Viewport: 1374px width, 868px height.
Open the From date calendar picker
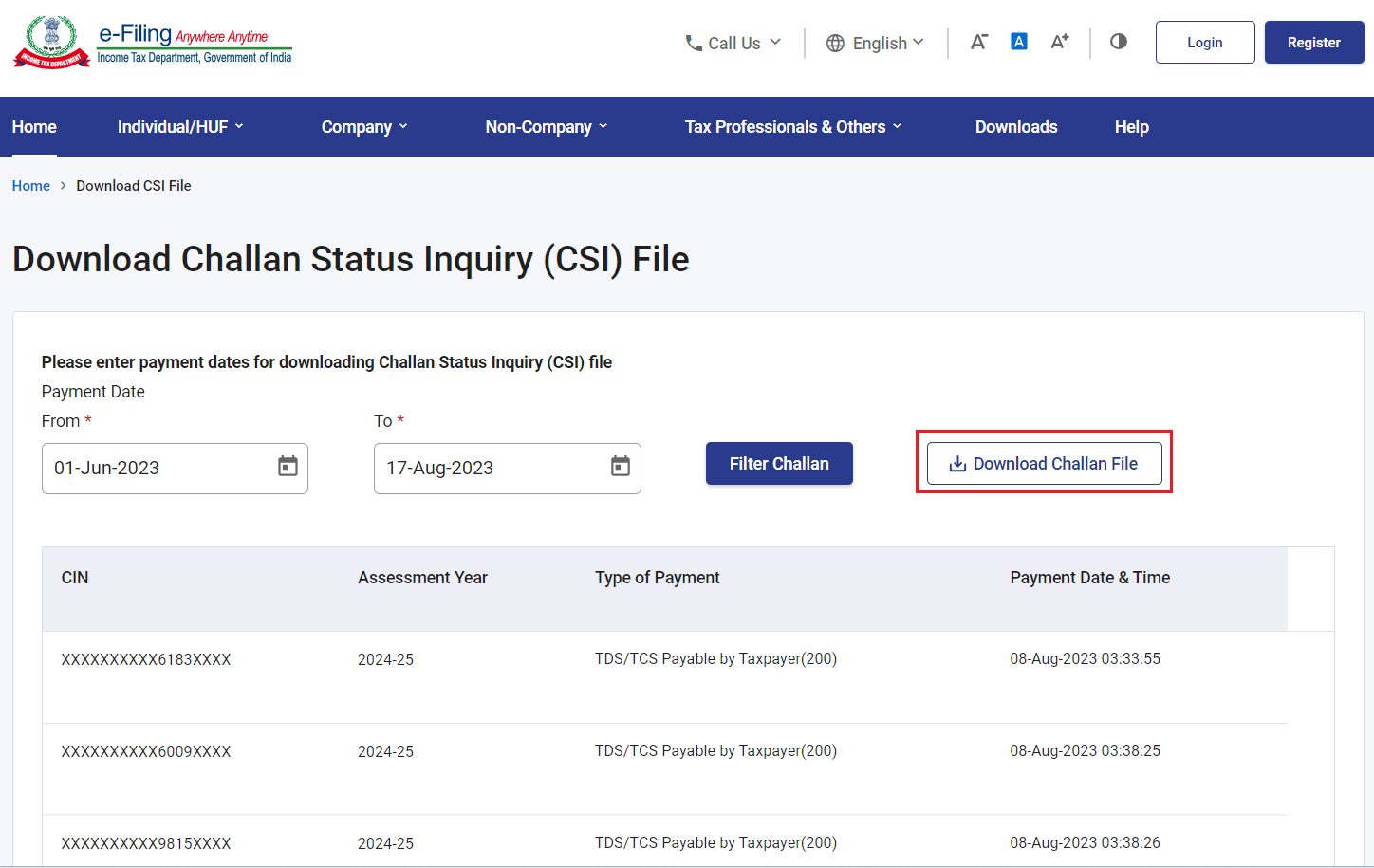(288, 467)
